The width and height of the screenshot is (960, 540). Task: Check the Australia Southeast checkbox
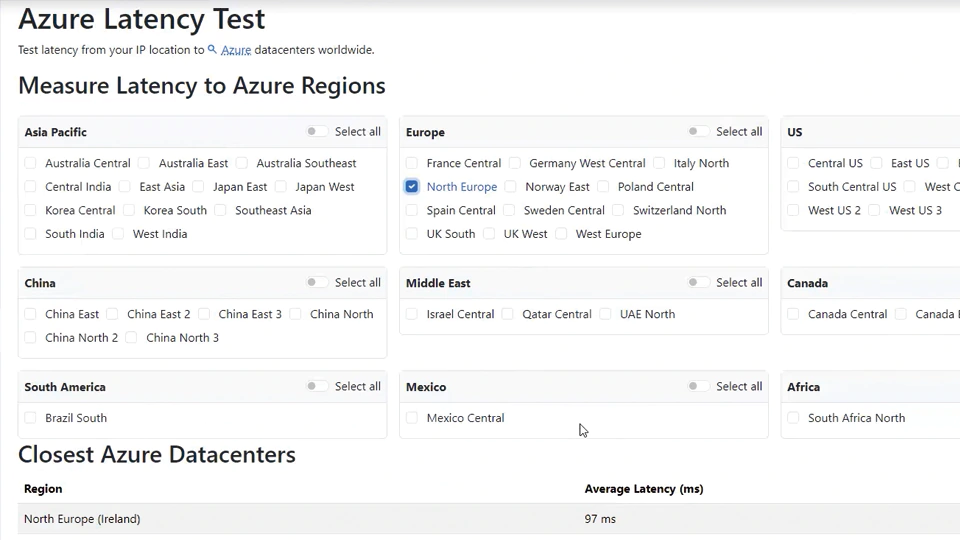[242, 163]
